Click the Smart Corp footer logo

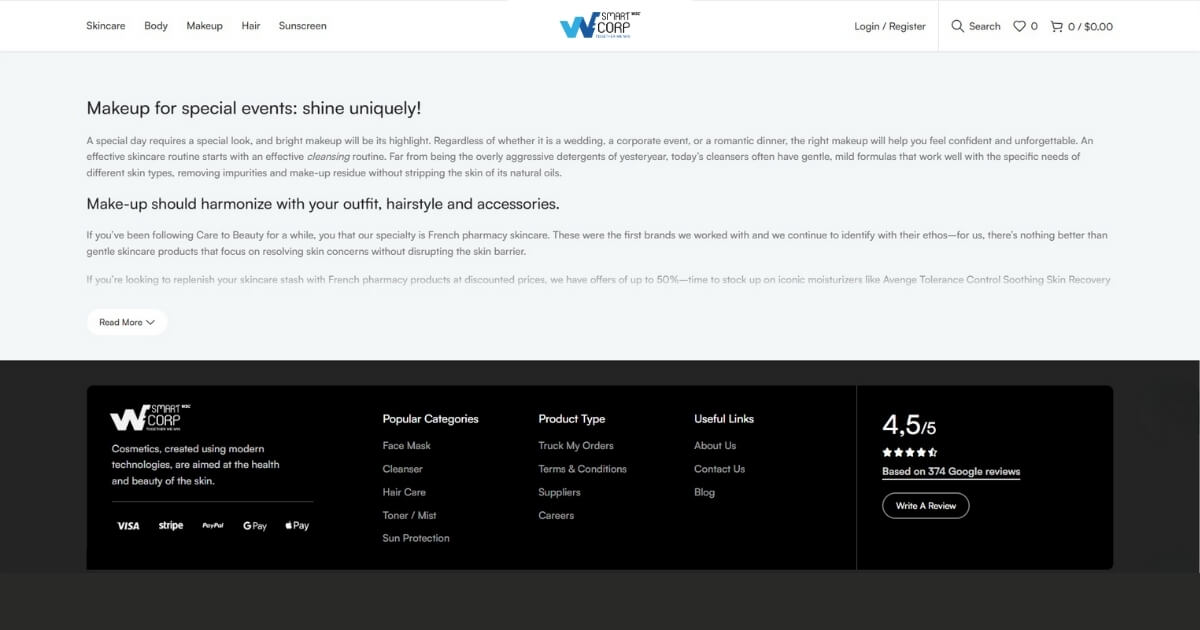[x=145, y=418]
